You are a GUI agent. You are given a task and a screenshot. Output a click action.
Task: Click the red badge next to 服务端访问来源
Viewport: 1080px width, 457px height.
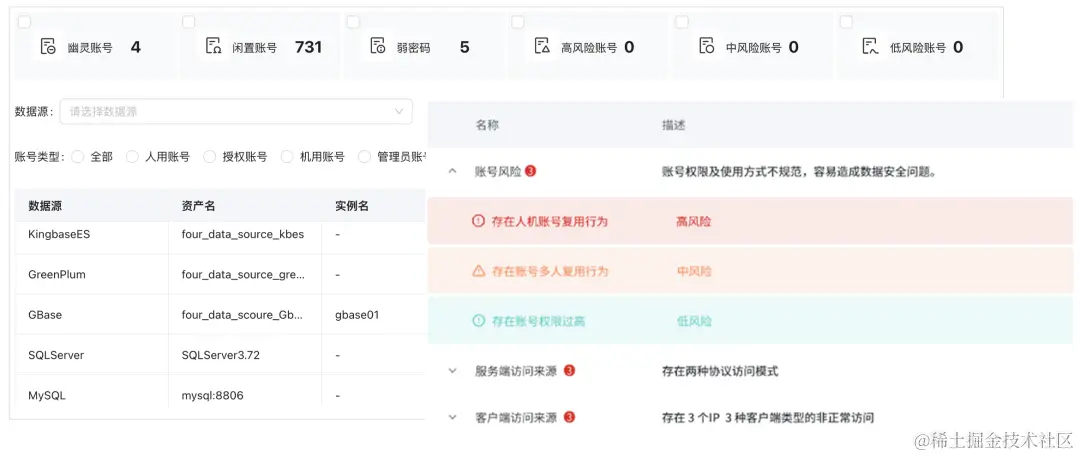point(569,371)
